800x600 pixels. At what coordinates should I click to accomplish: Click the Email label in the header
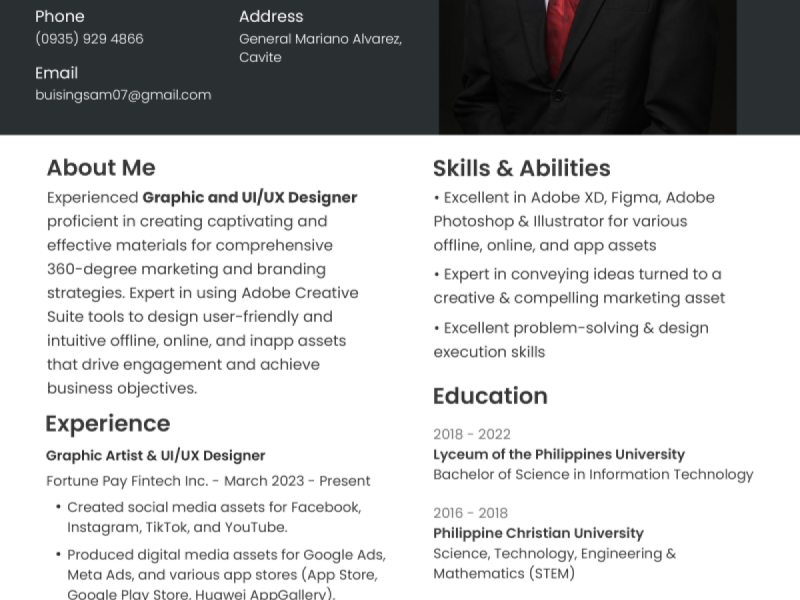point(56,73)
